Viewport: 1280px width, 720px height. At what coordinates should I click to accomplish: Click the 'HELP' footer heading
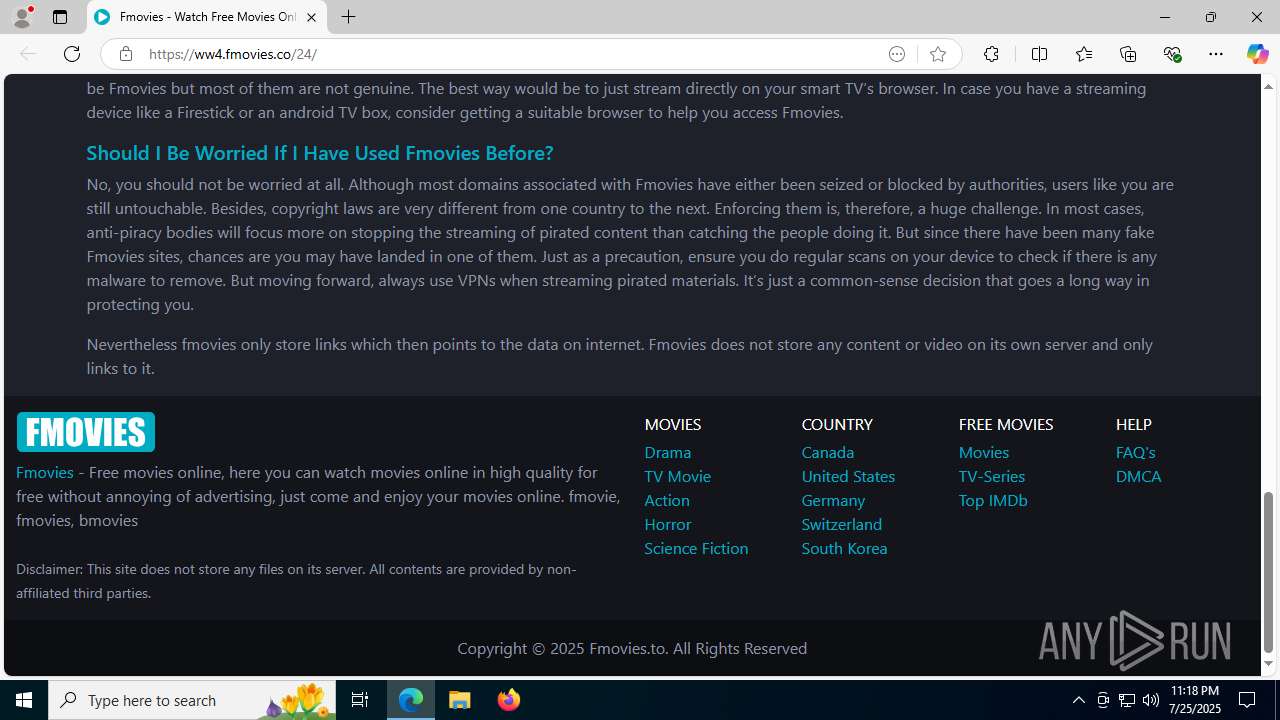point(1134,424)
